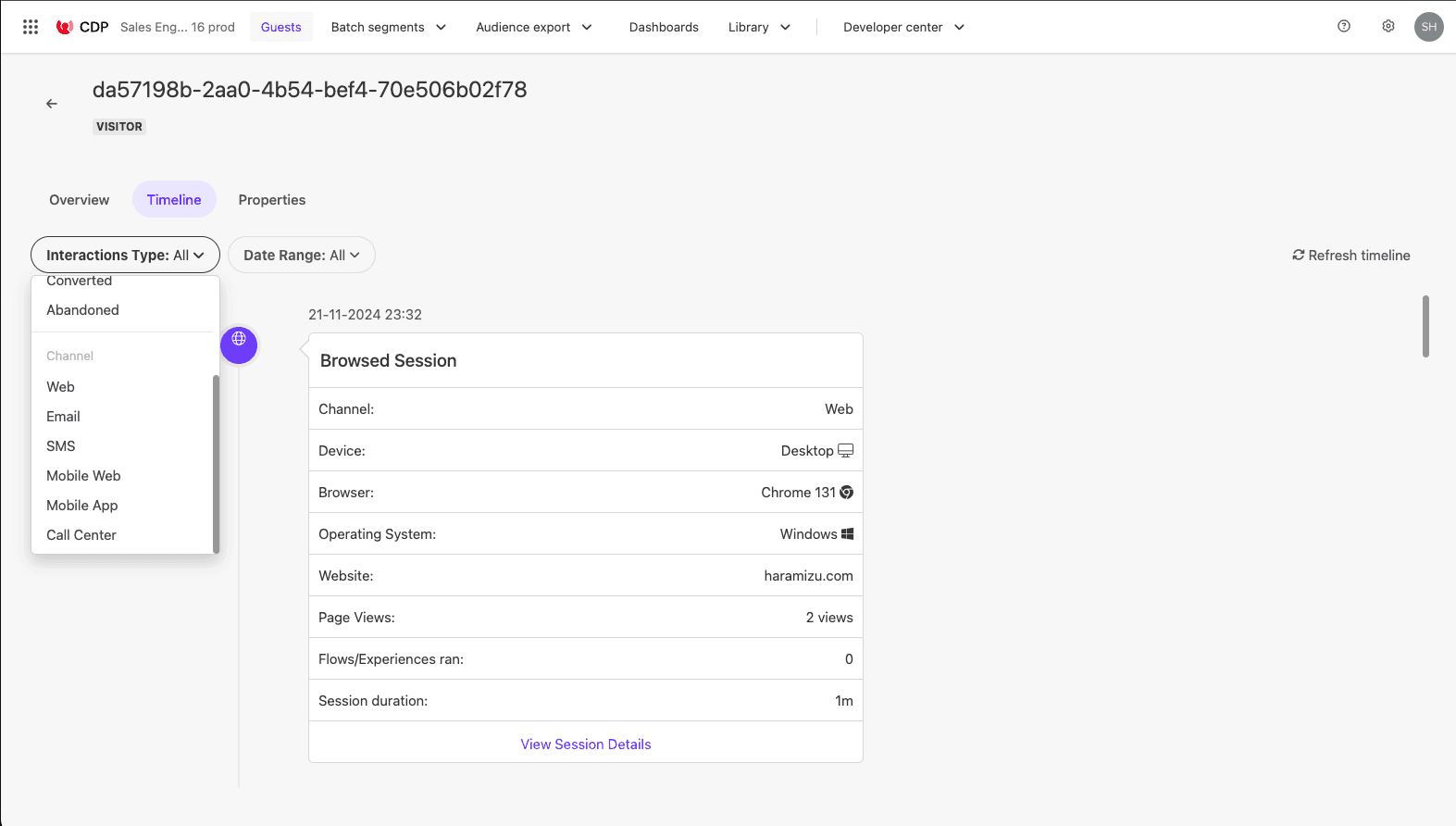This screenshot has width=1456, height=826.
Task: Open the settings gear icon
Action: click(x=1388, y=27)
